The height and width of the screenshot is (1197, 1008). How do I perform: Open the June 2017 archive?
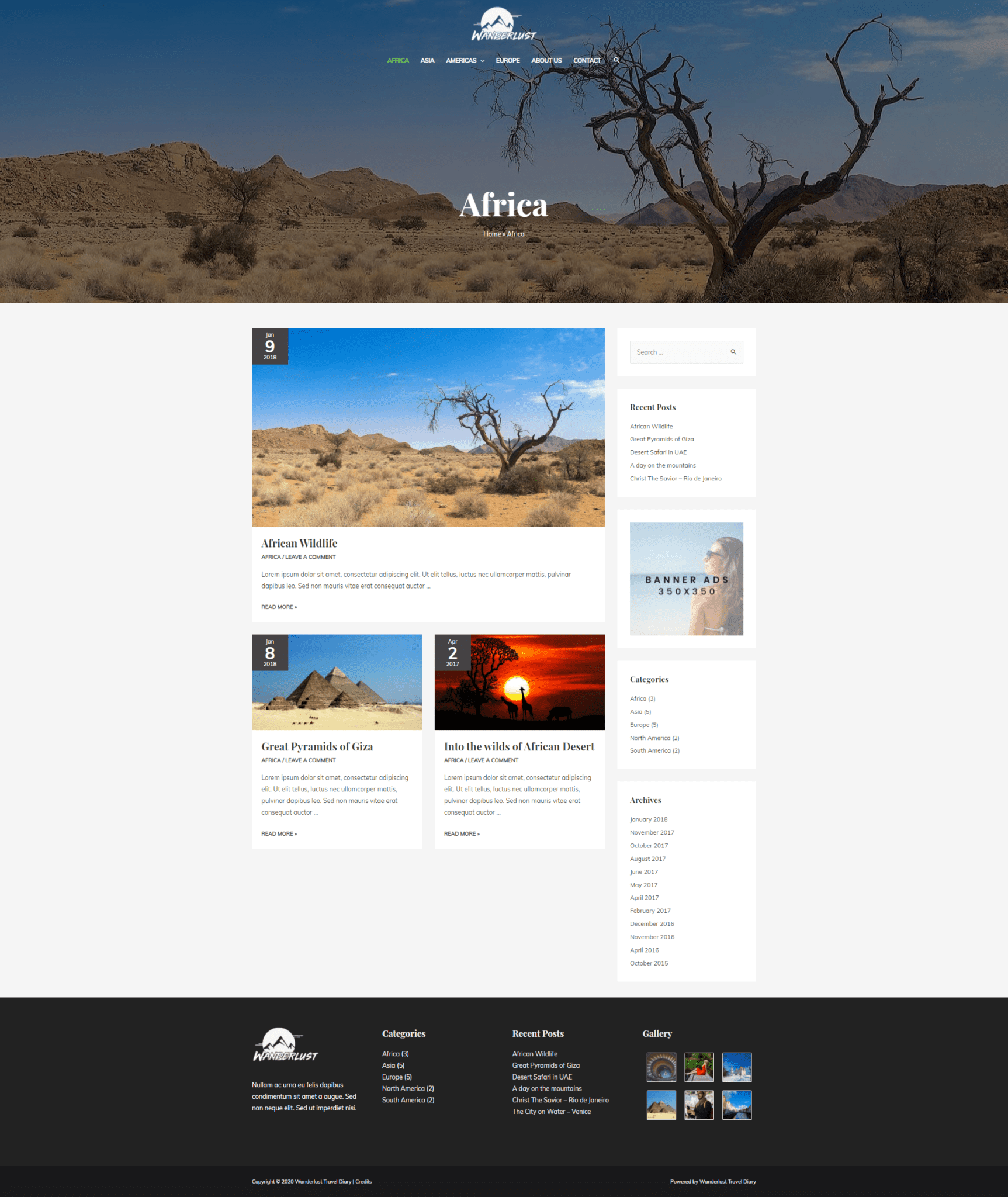click(644, 872)
